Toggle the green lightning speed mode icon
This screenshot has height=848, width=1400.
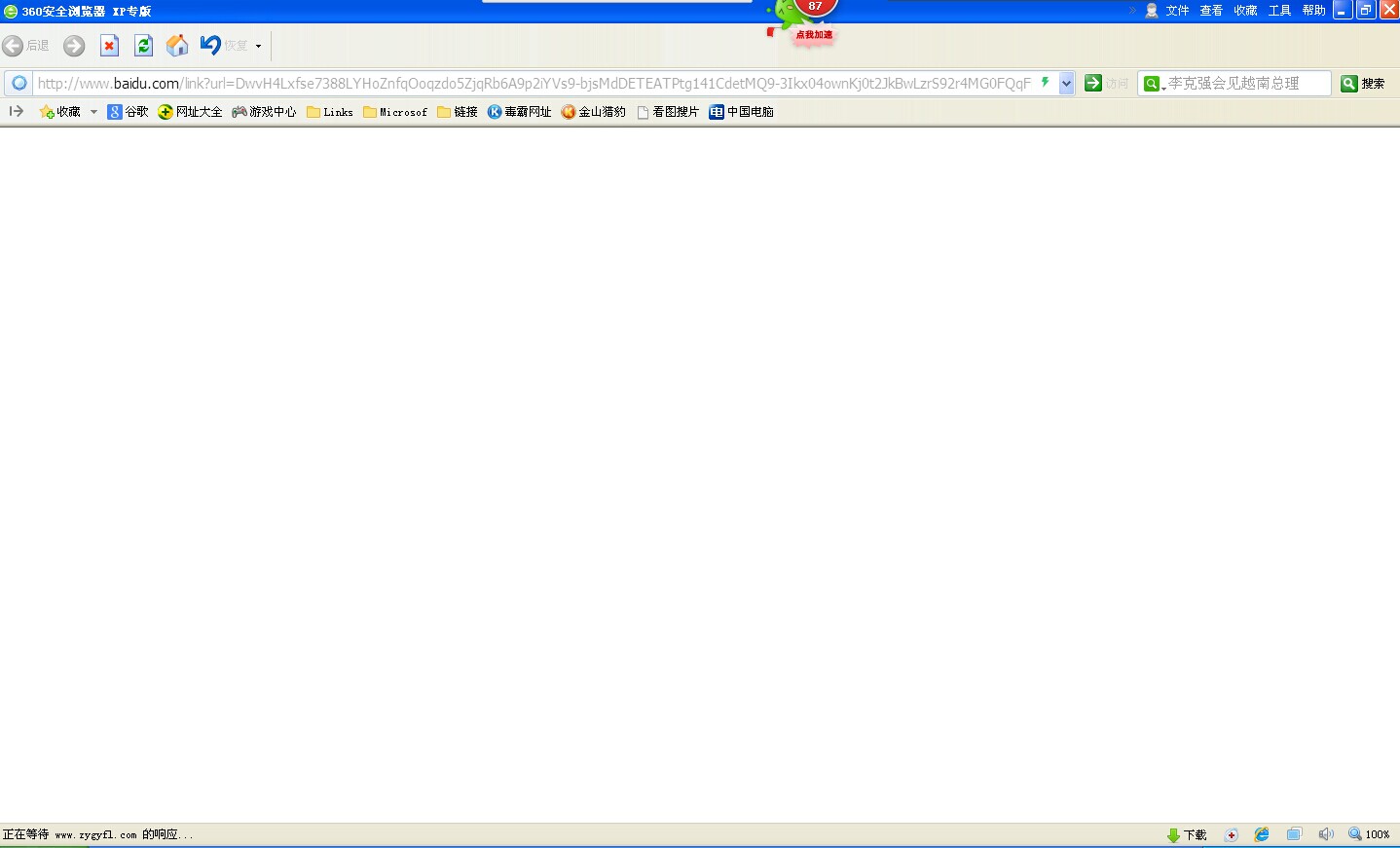coord(1045,83)
